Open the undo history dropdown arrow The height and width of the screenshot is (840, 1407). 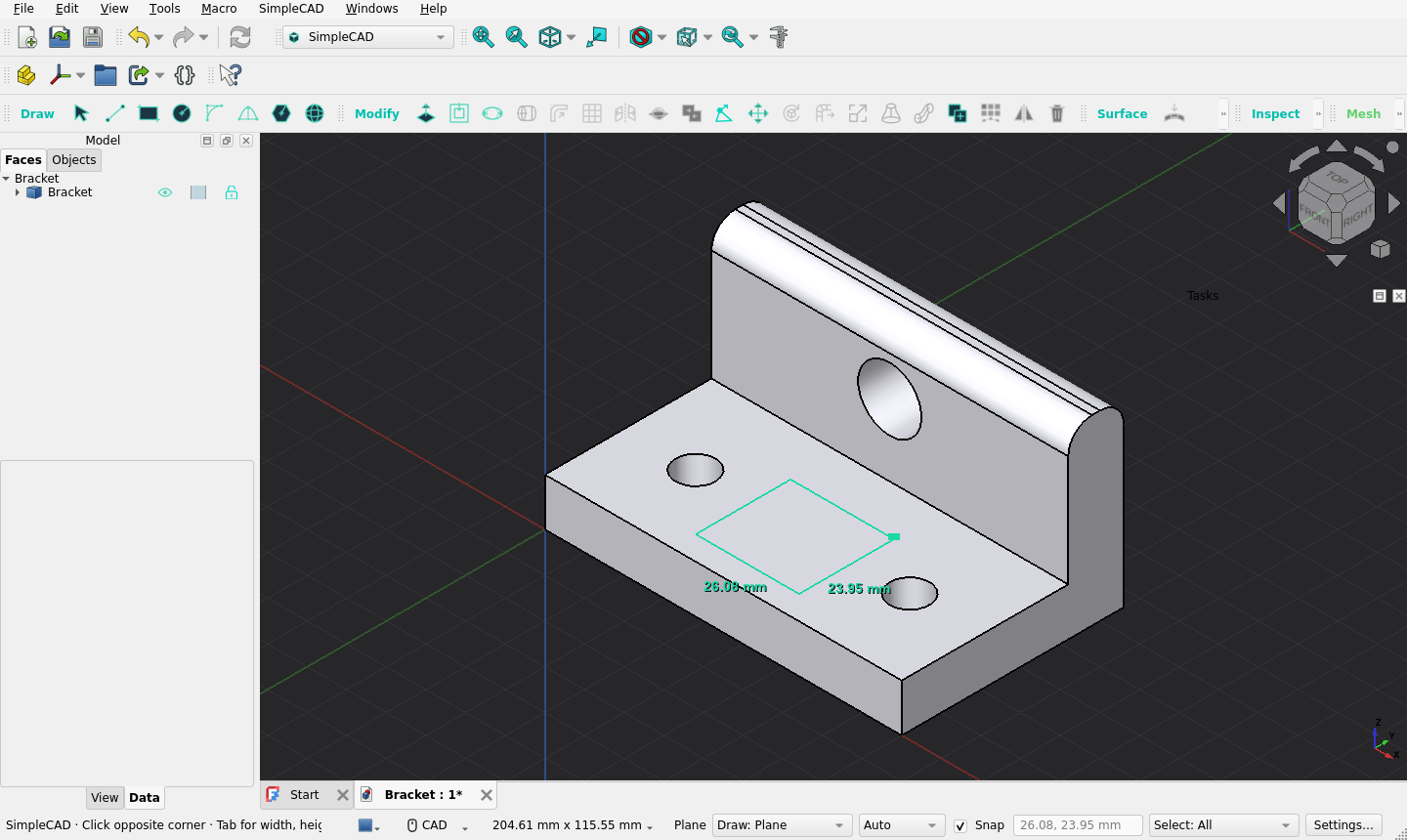[x=158, y=37]
